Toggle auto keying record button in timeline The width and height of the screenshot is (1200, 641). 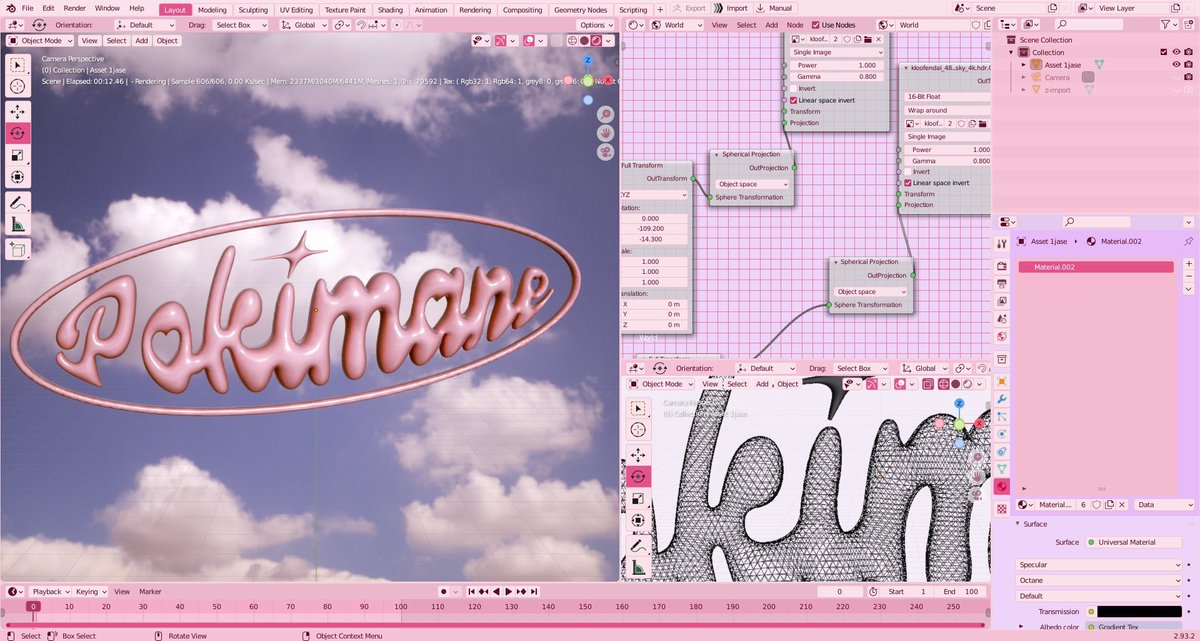tap(443, 591)
